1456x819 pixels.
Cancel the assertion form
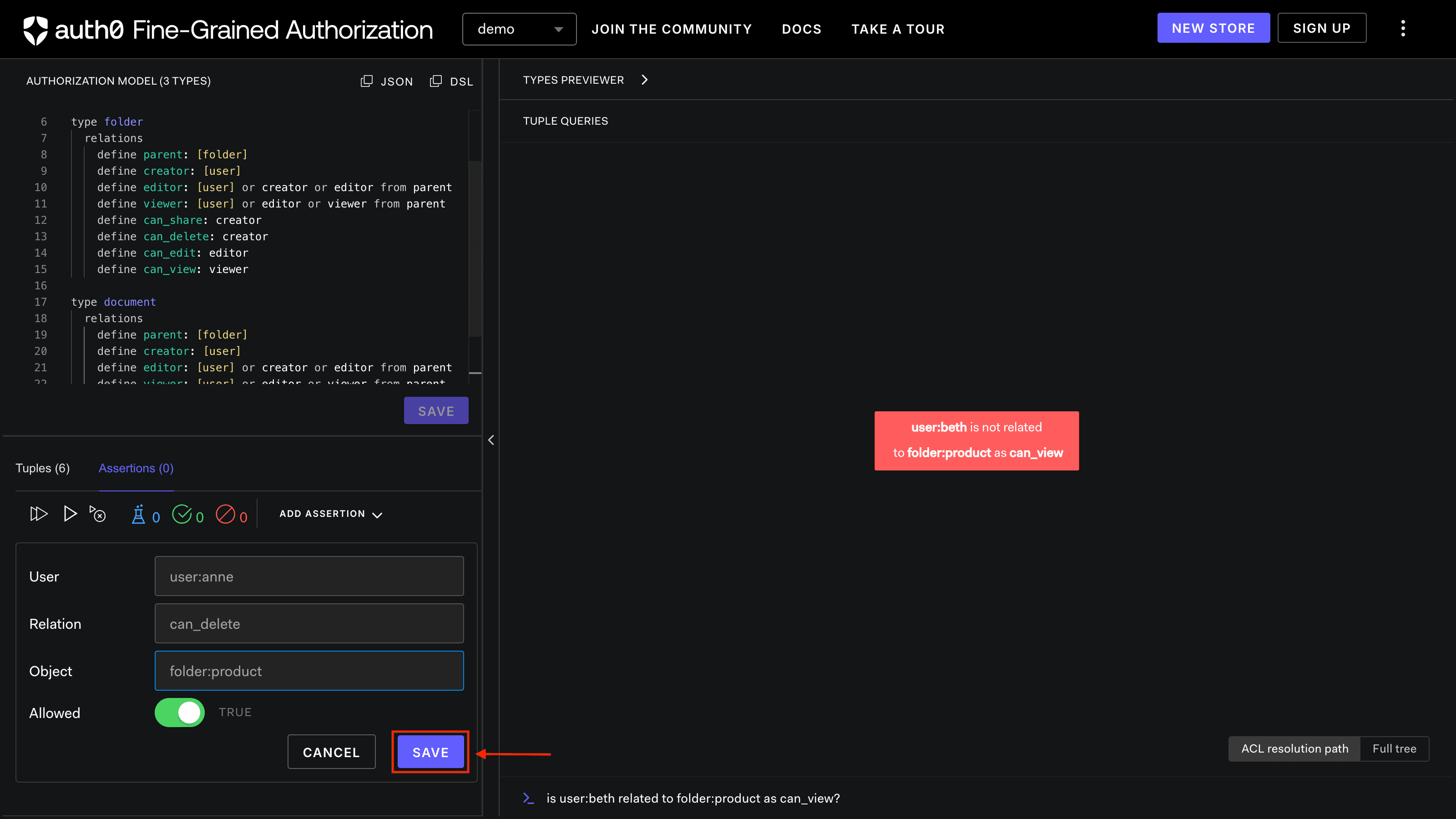pyautogui.click(x=331, y=752)
